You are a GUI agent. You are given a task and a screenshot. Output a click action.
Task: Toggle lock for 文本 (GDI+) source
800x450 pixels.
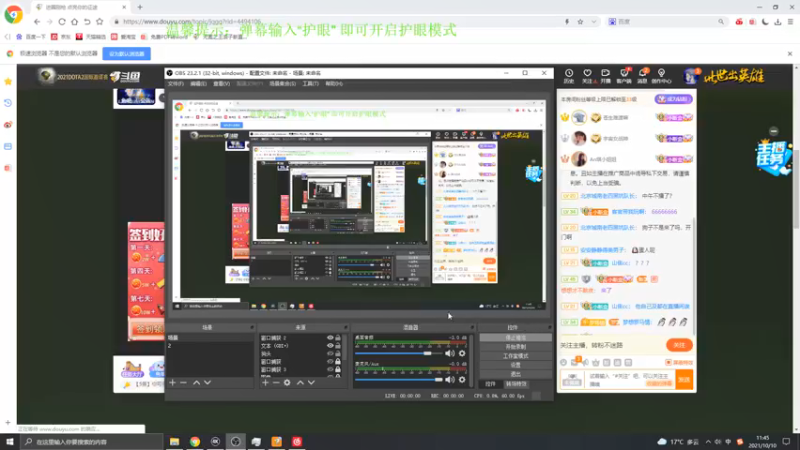(x=338, y=346)
